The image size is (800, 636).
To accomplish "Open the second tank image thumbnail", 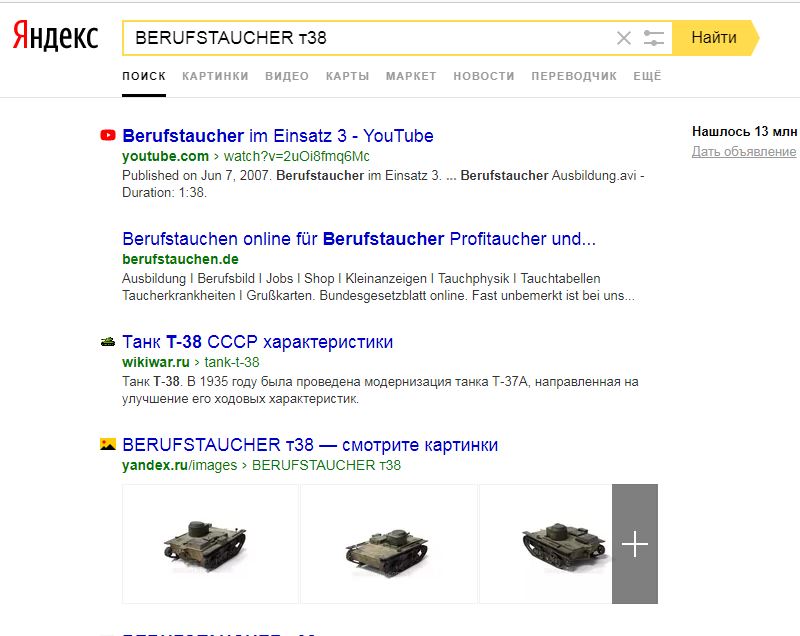I will pyautogui.click(x=389, y=544).
